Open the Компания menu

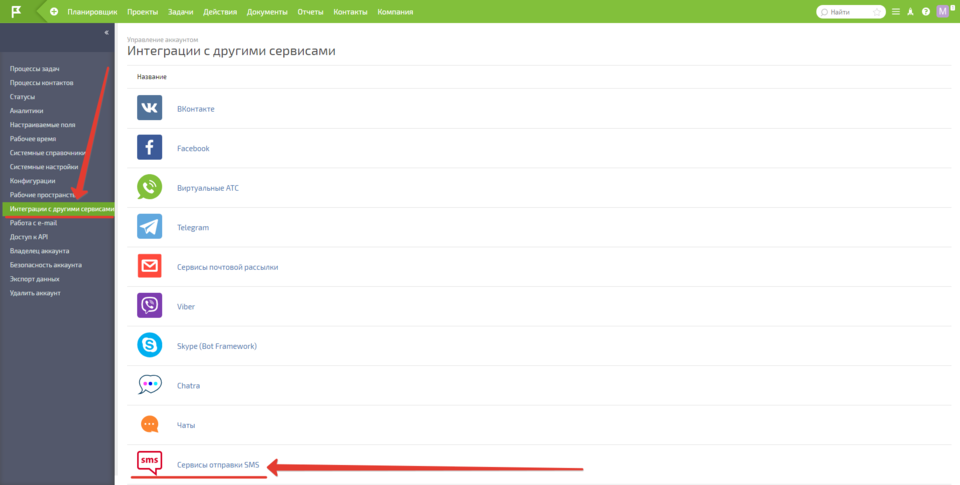(x=396, y=12)
